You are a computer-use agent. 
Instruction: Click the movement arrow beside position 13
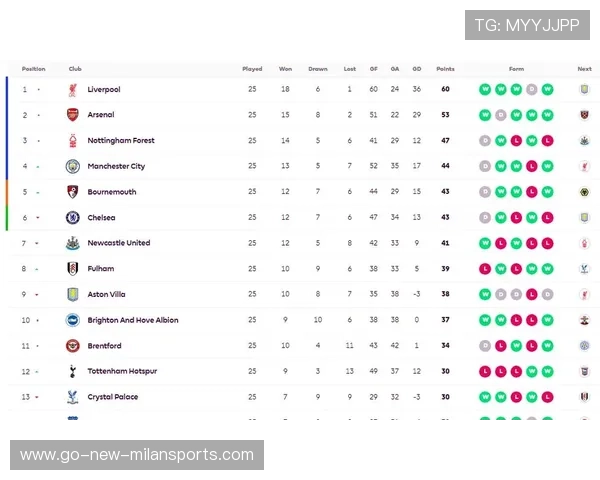(x=38, y=397)
